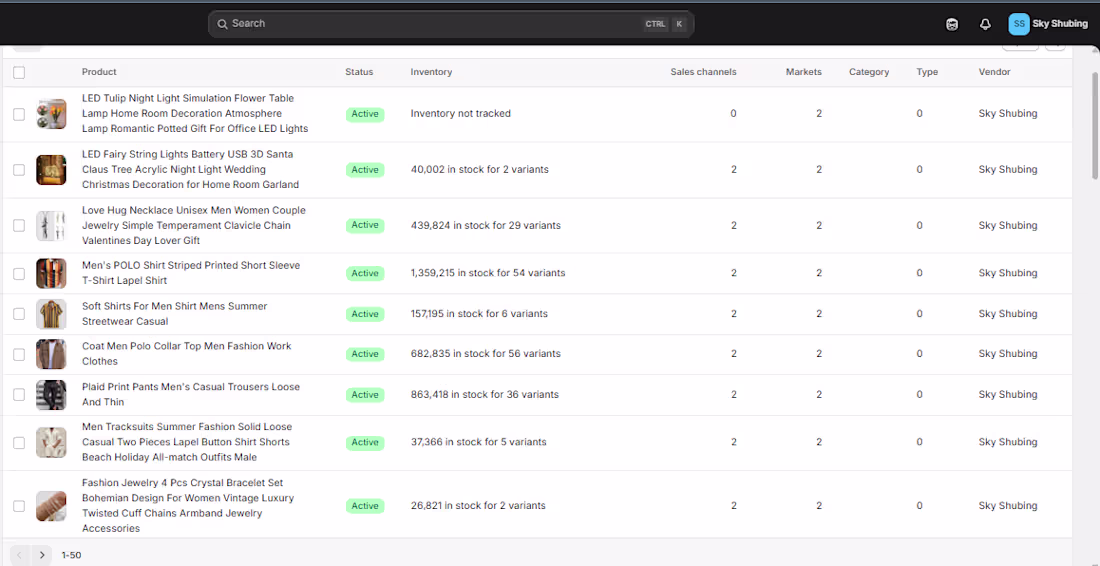Sort by the Inventory column header
The image size is (1100, 566).
pyautogui.click(x=431, y=72)
